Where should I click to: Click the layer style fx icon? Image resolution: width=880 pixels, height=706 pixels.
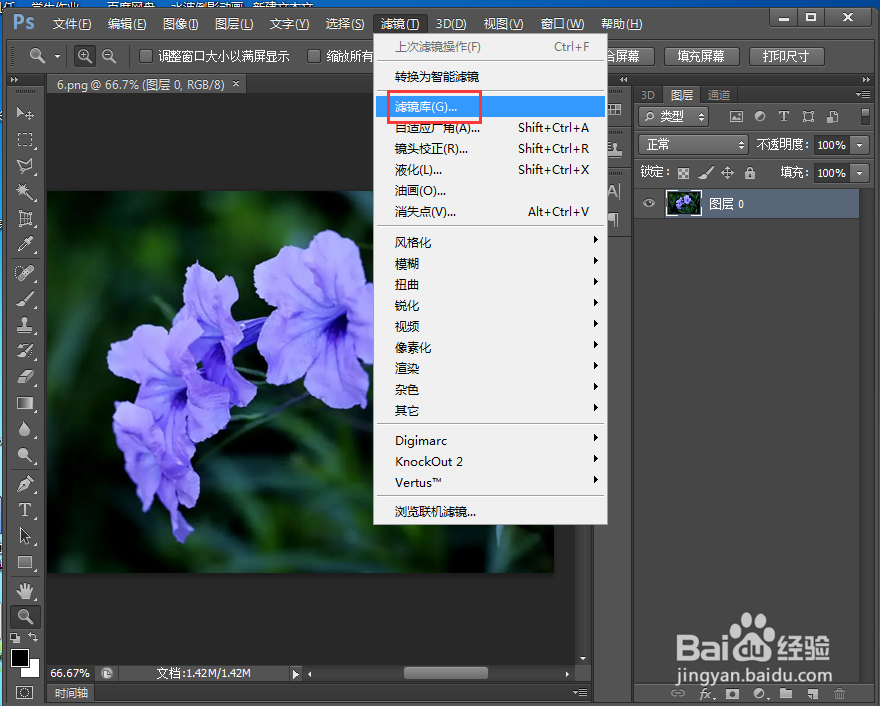click(x=707, y=694)
